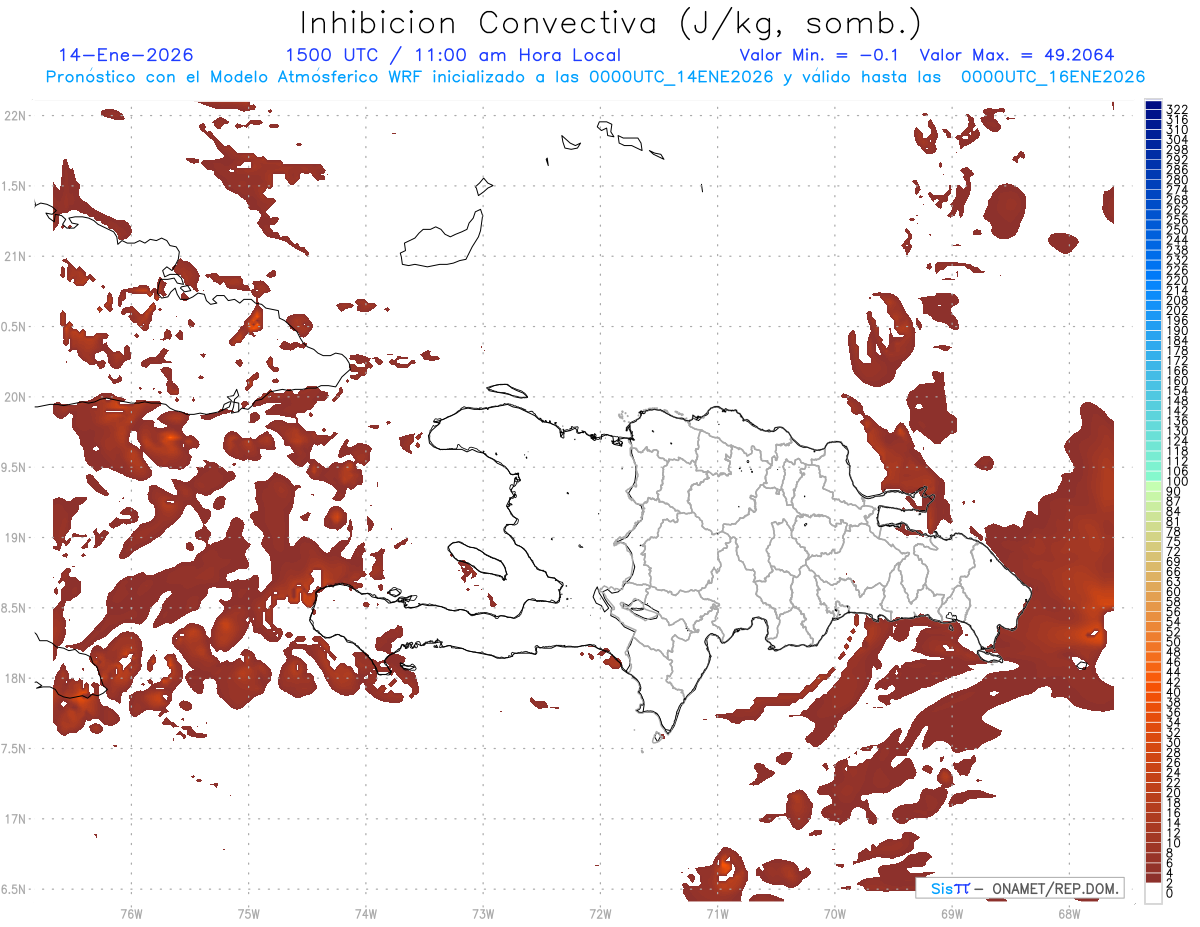Click the '322' value on the color scale
The image size is (1200, 927).
click(x=1176, y=109)
